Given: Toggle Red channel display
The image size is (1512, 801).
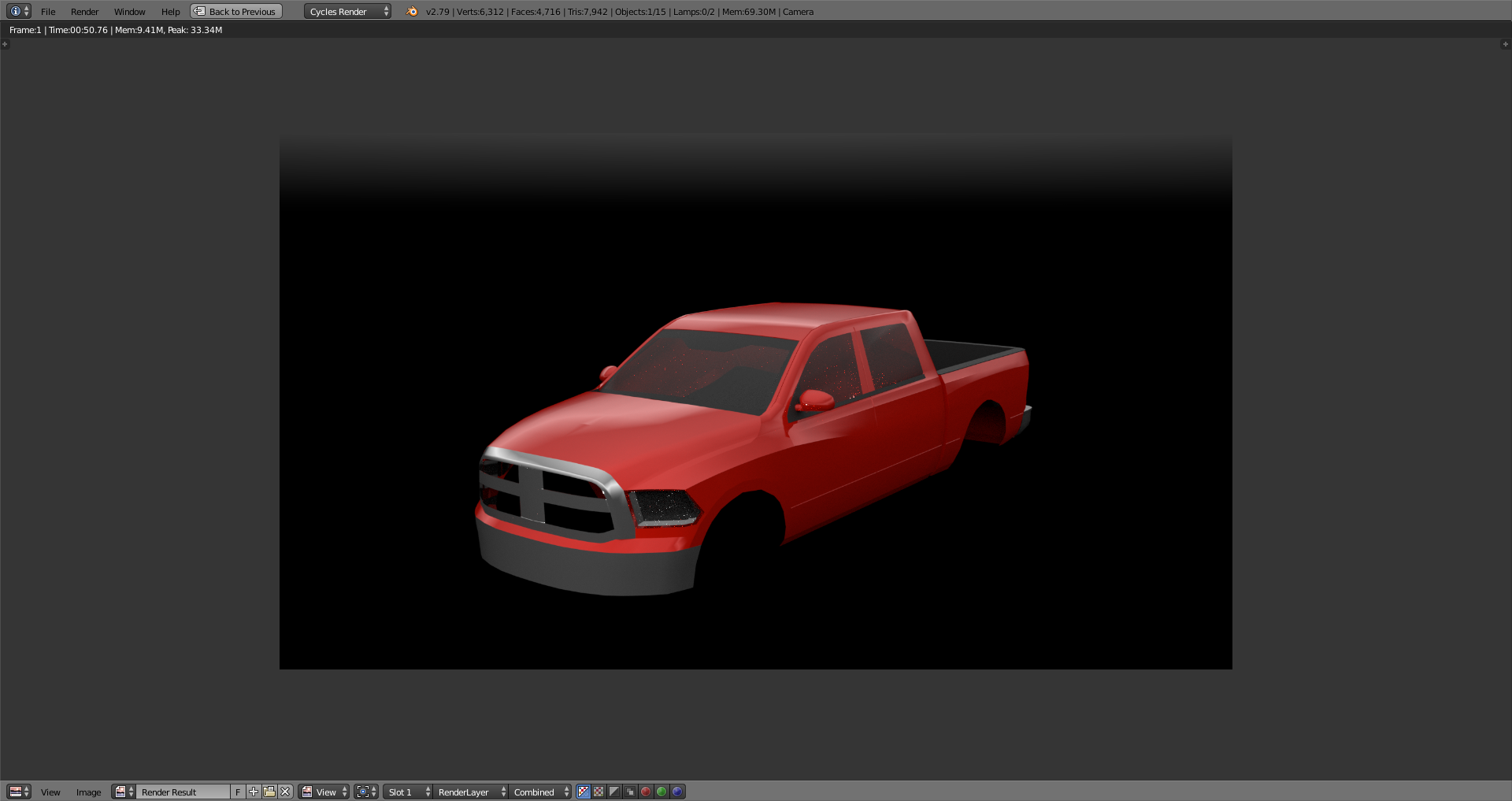Looking at the screenshot, I should point(646,792).
